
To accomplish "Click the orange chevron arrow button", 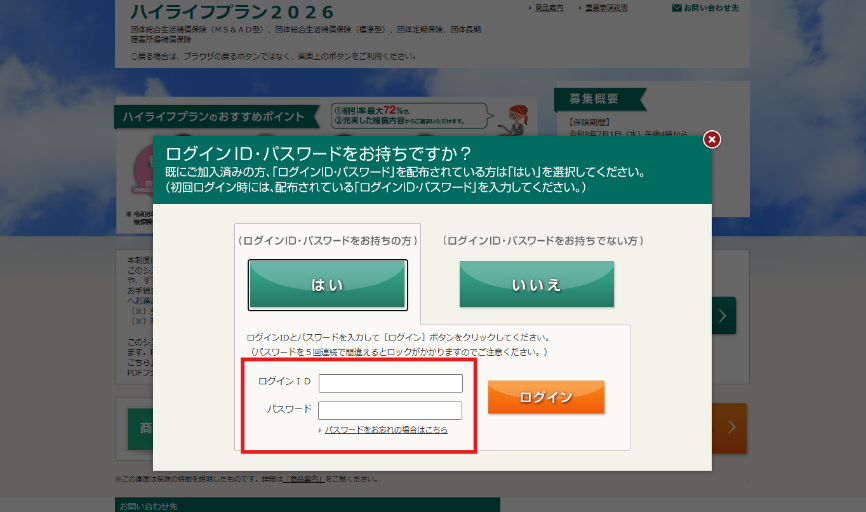I will pos(732,427).
